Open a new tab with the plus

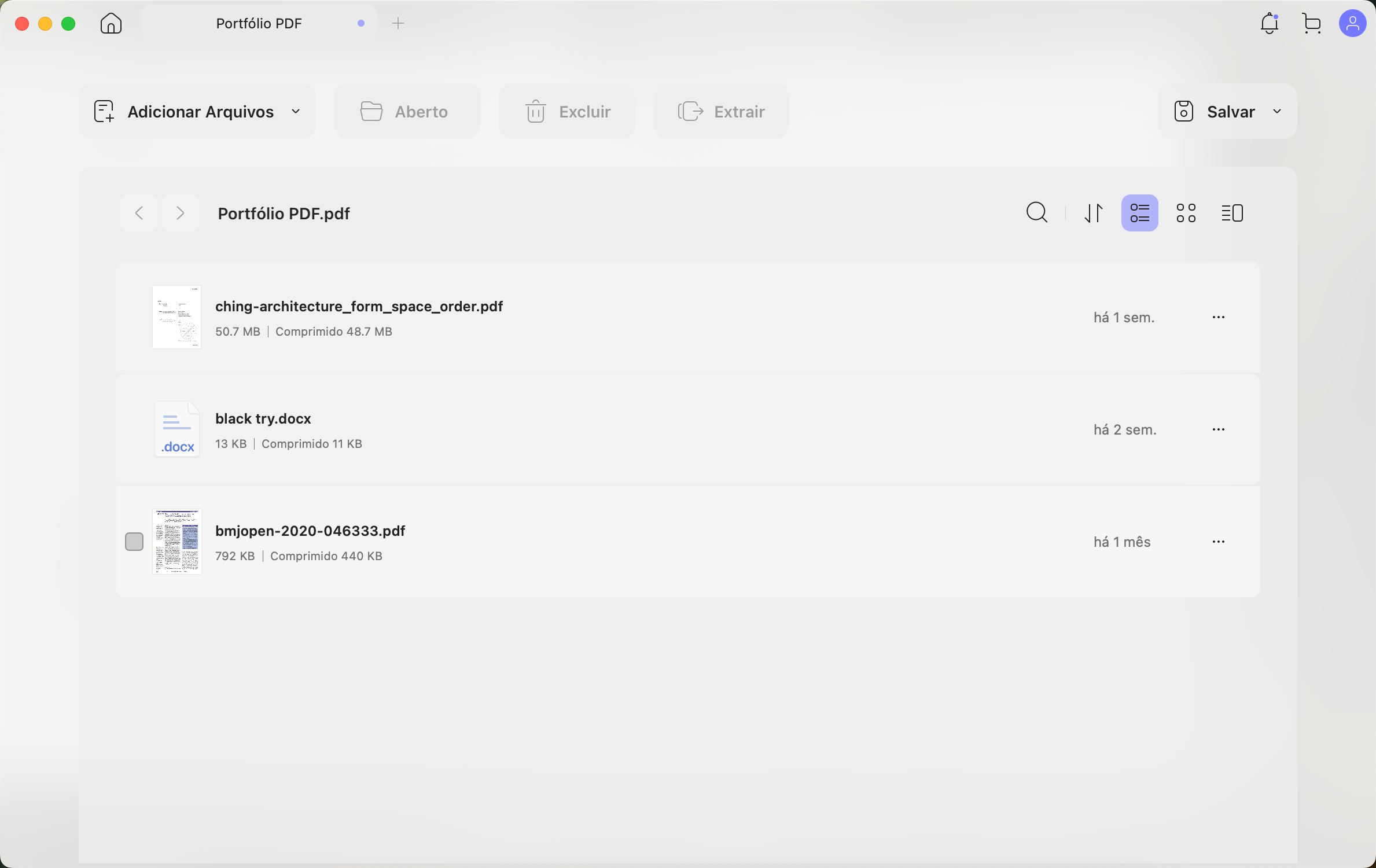pyautogui.click(x=398, y=23)
